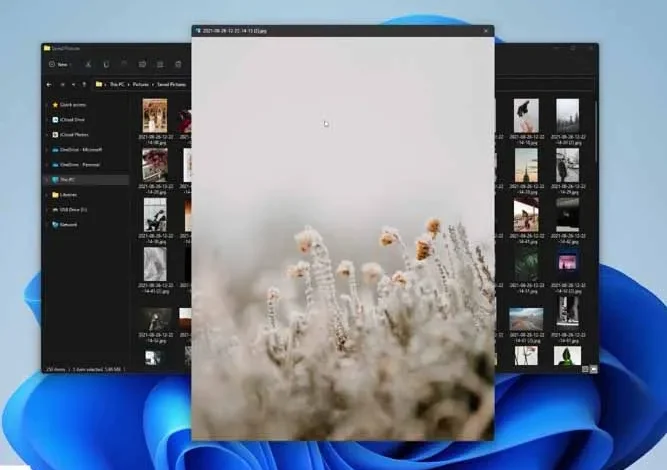The image size is (667, 470).
Task: Click the Share icon in Explorer toolbar
Action: 160,64
